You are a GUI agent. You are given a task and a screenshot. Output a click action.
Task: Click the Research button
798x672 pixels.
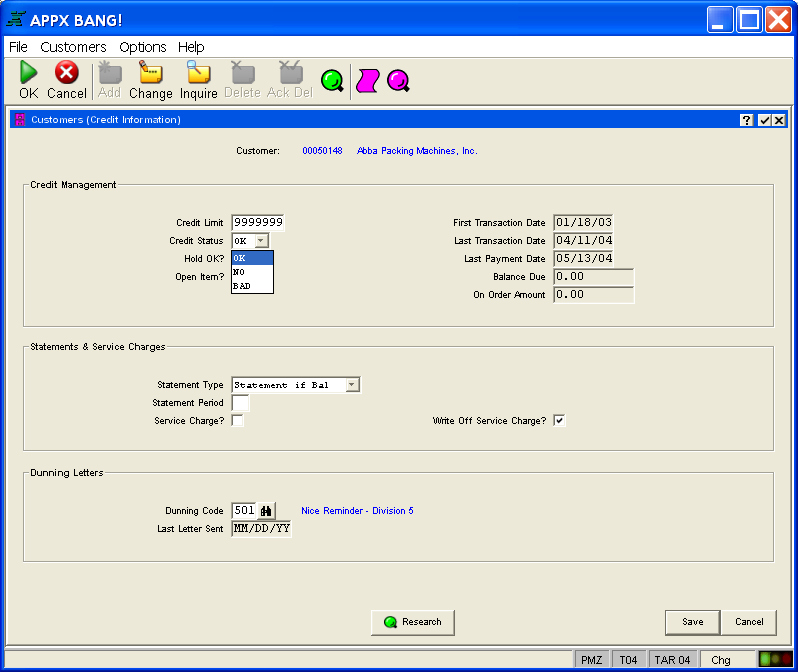[413, 622]
